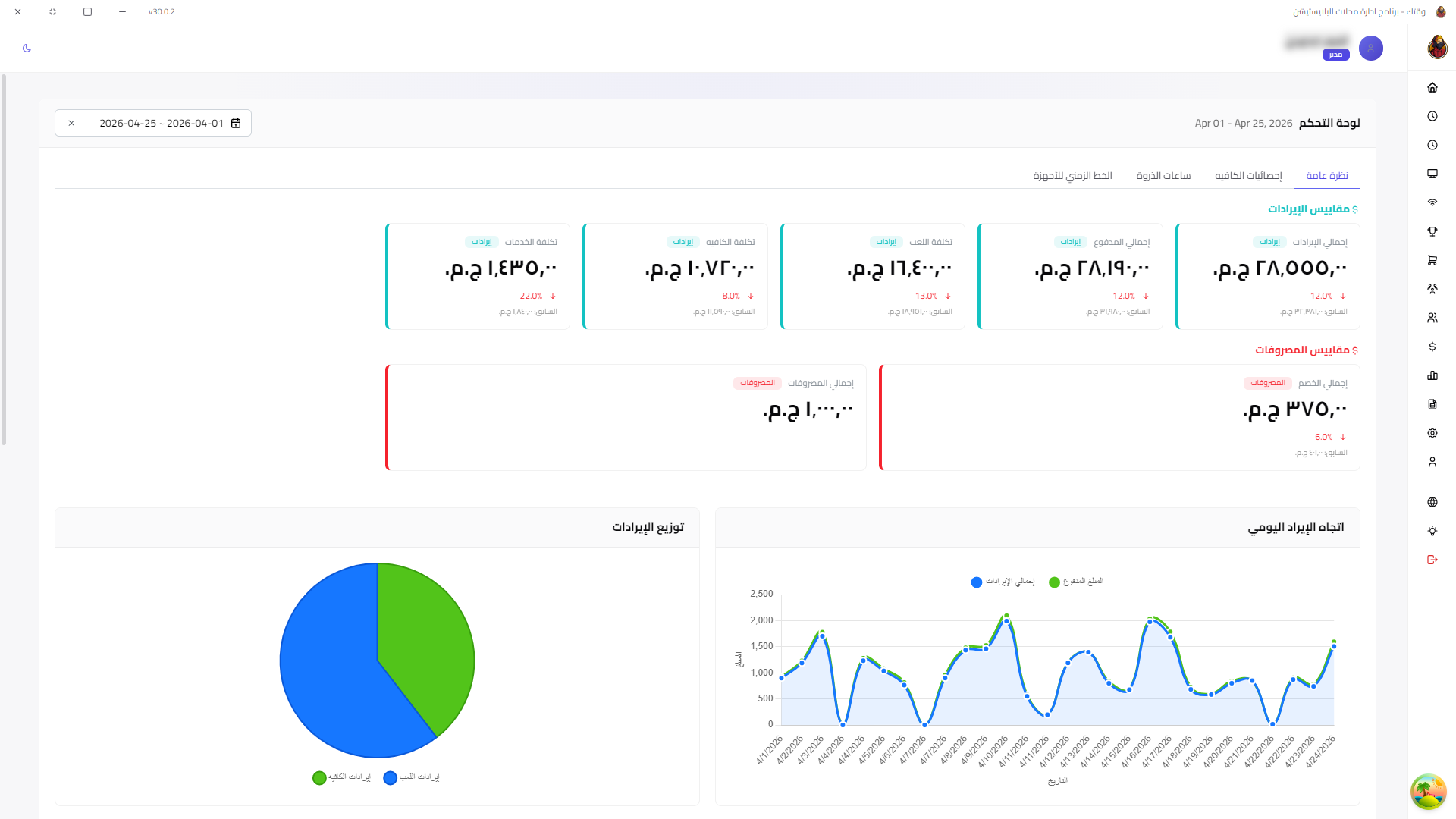The image size is (1456, 819).
Task: Open the settings gear icon in sidebar
Action: tap(1432, 433)
